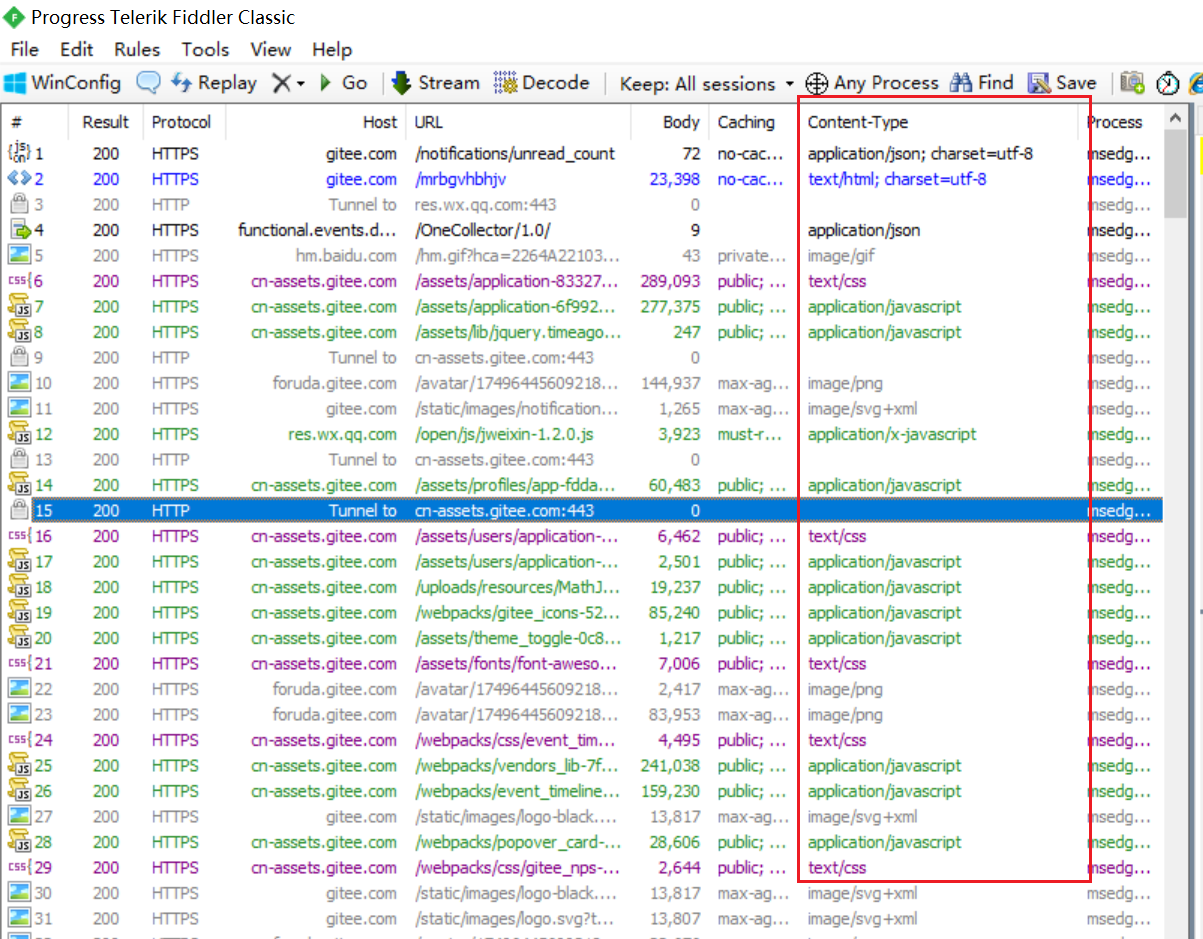Select the hm.baidu.com host cell
This screenshot has height=939, width=1203.
[346, 256]
